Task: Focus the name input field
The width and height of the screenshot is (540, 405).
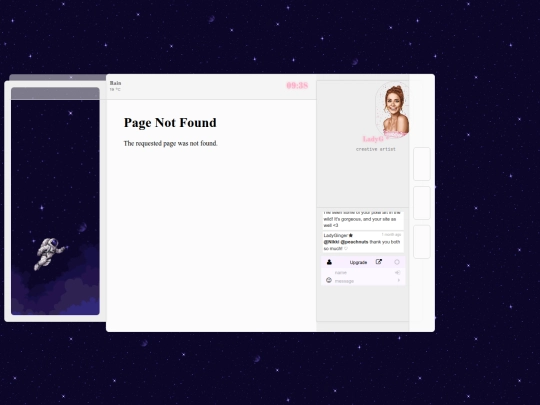Action: 363,272
